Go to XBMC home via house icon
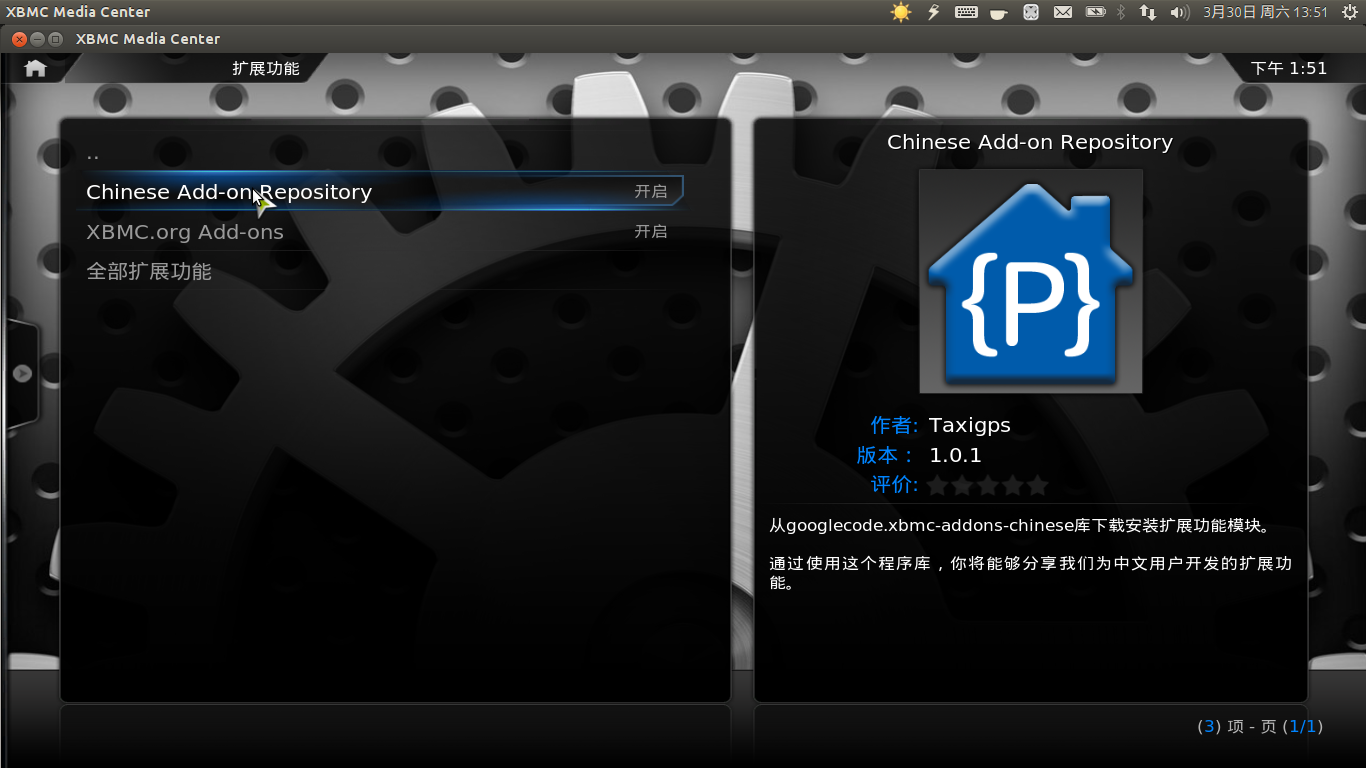Viewport: 1366px width, 768px height. coord(35,68)
